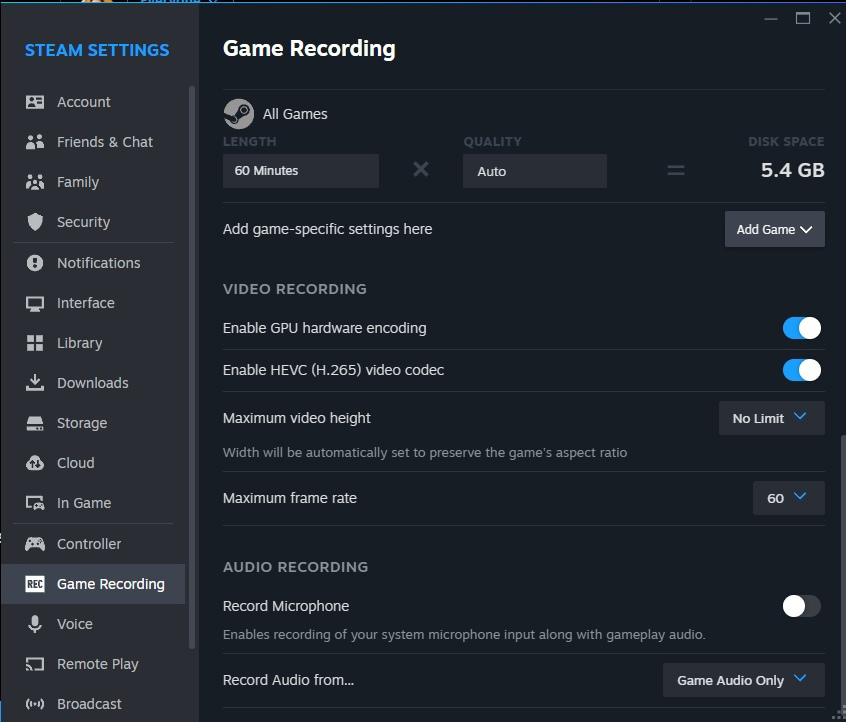Click the All Games label

[x=295, y=114]
